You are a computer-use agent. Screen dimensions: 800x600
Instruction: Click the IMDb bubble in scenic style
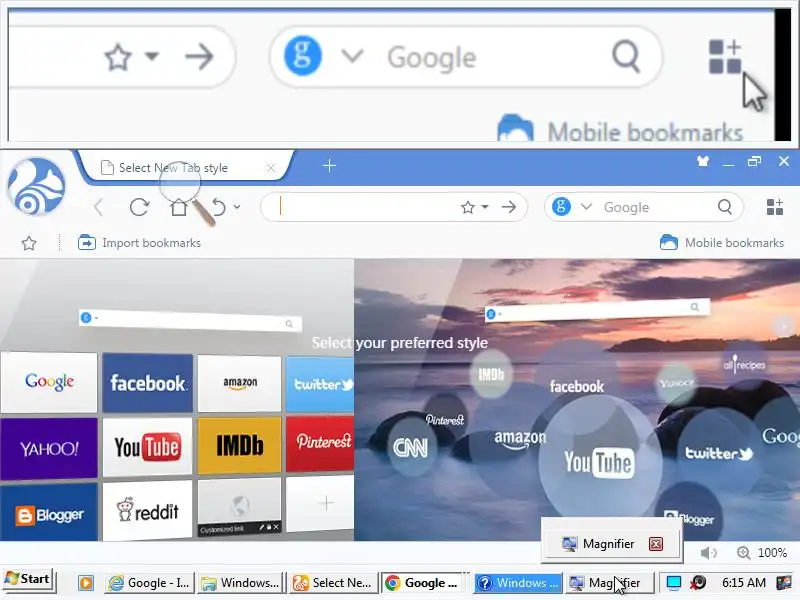coord(491,375)
